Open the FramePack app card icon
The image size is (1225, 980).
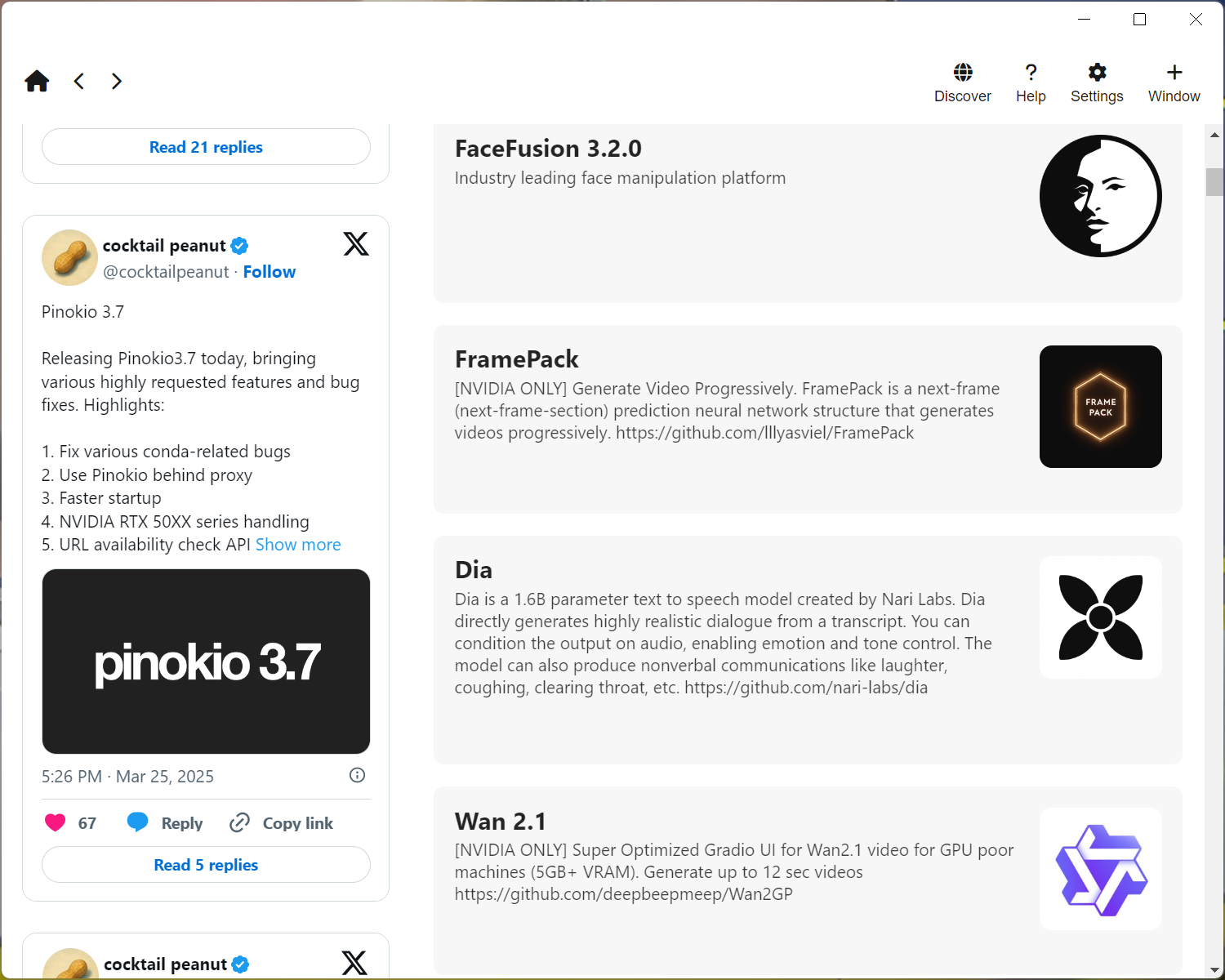1100,407
